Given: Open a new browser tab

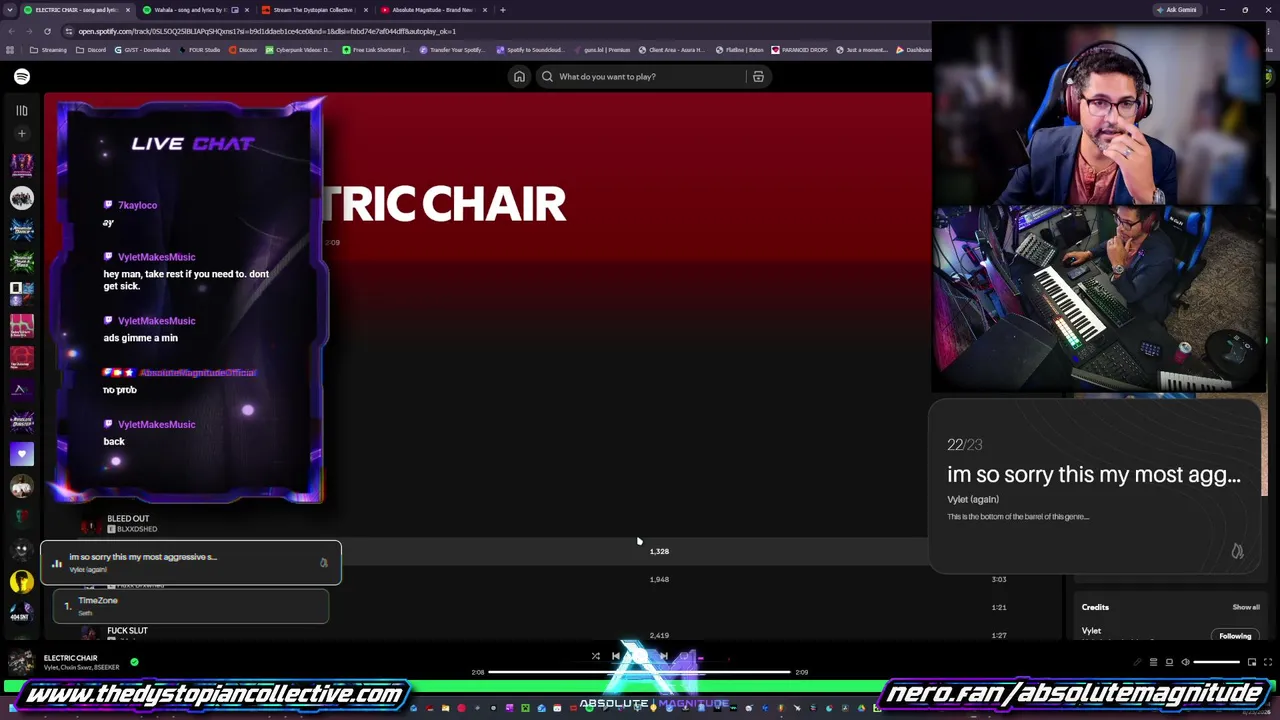Looking at the screenshot, I should point(503,10).
